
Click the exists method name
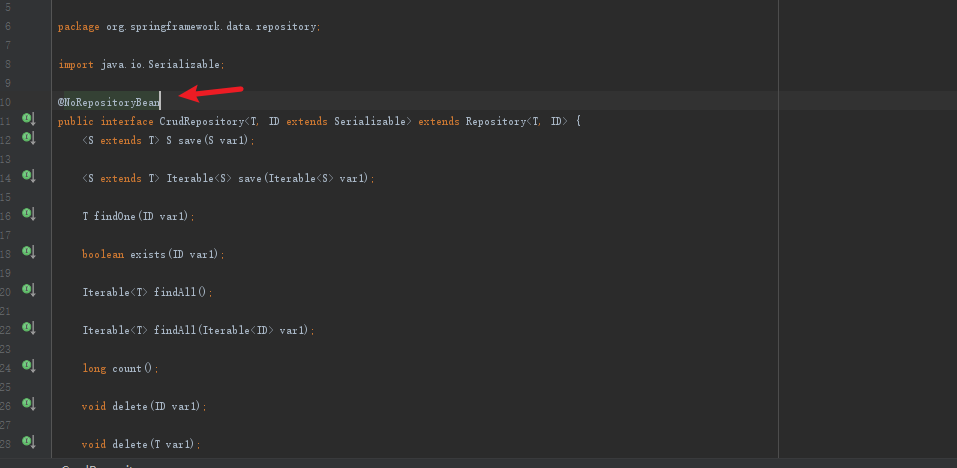pos(148,254)
